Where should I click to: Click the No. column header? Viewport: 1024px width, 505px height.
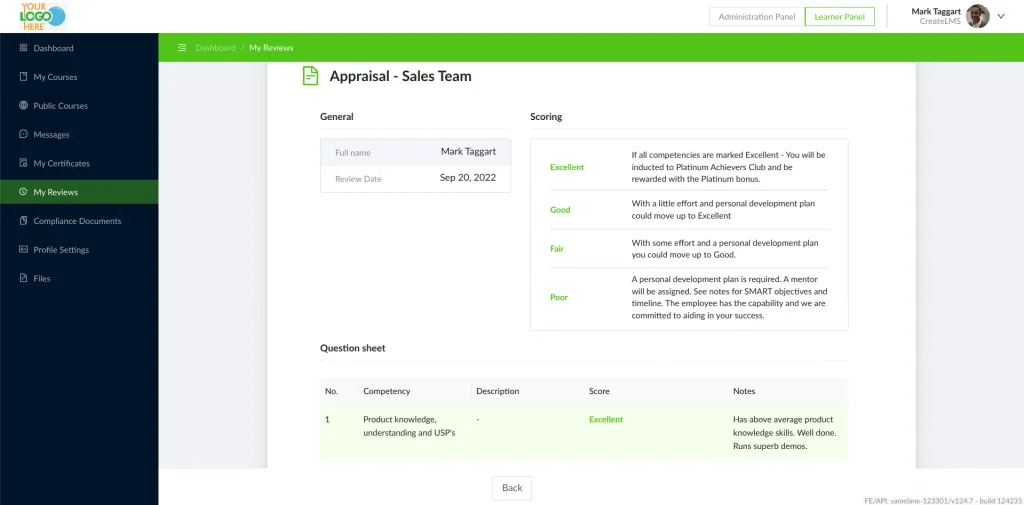click(331, 391)
